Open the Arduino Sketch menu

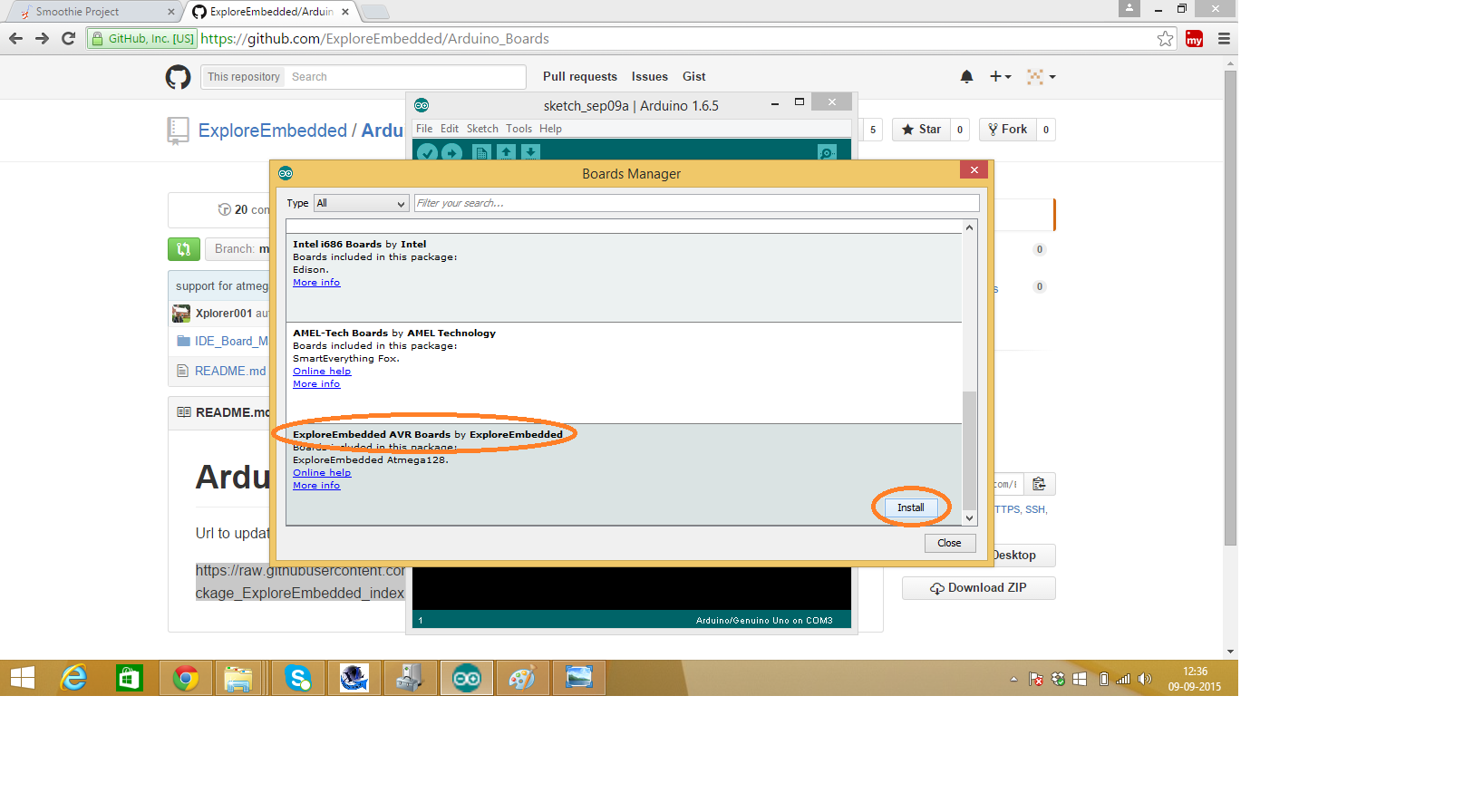[482, 129]
